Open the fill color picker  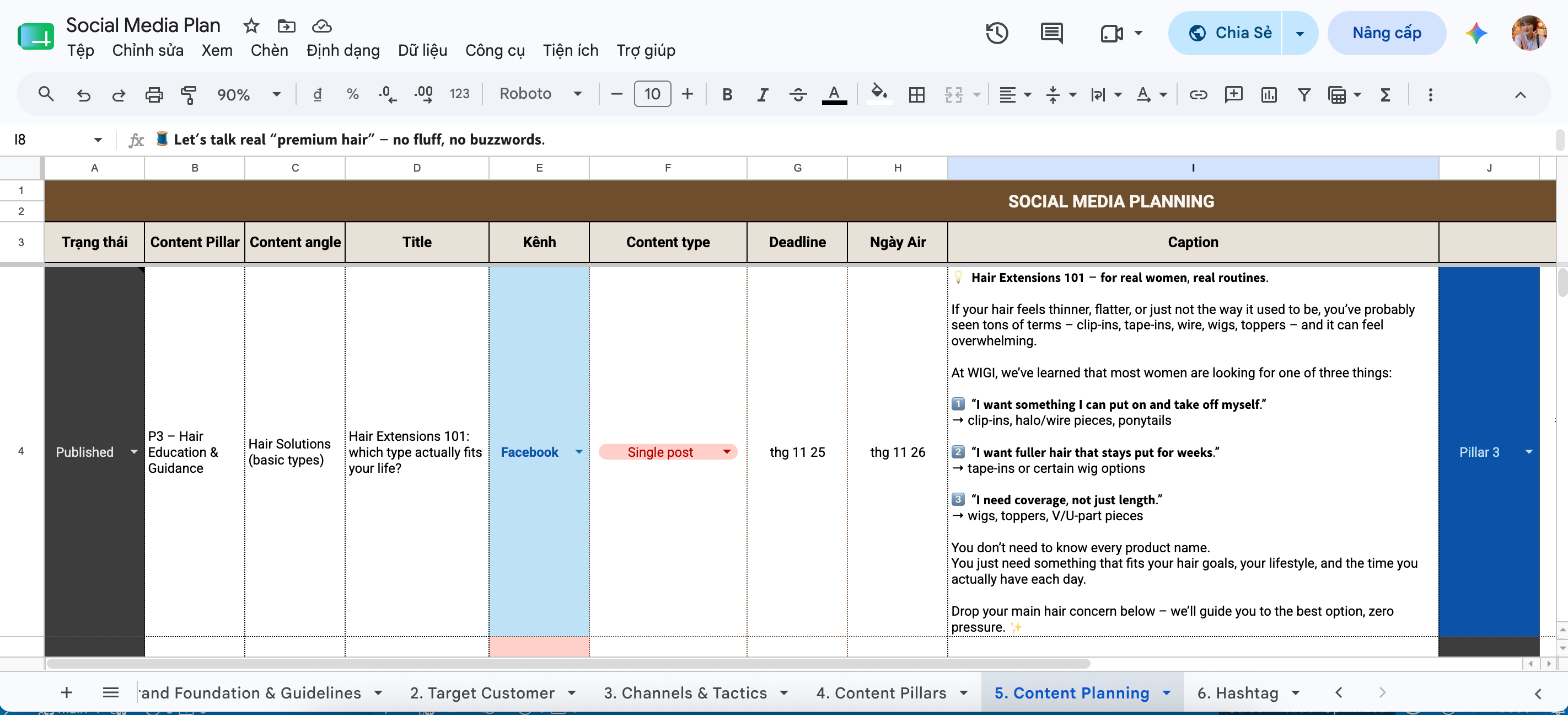pyautogui.click(x=879, y=94)
